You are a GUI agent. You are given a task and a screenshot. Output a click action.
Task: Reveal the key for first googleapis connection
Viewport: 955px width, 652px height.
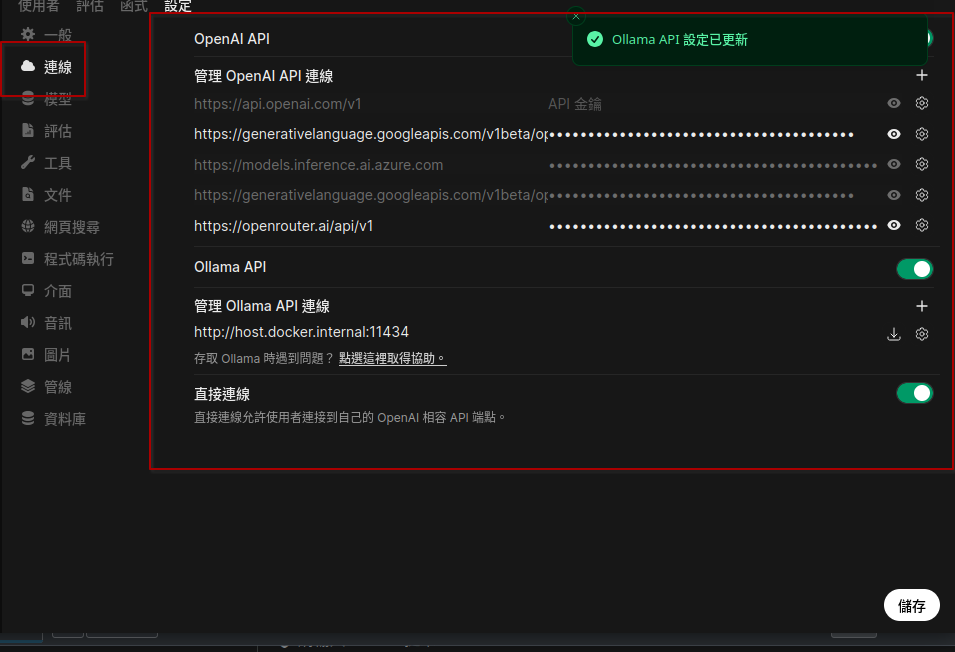pyautogui.click(x=893, y=134)
